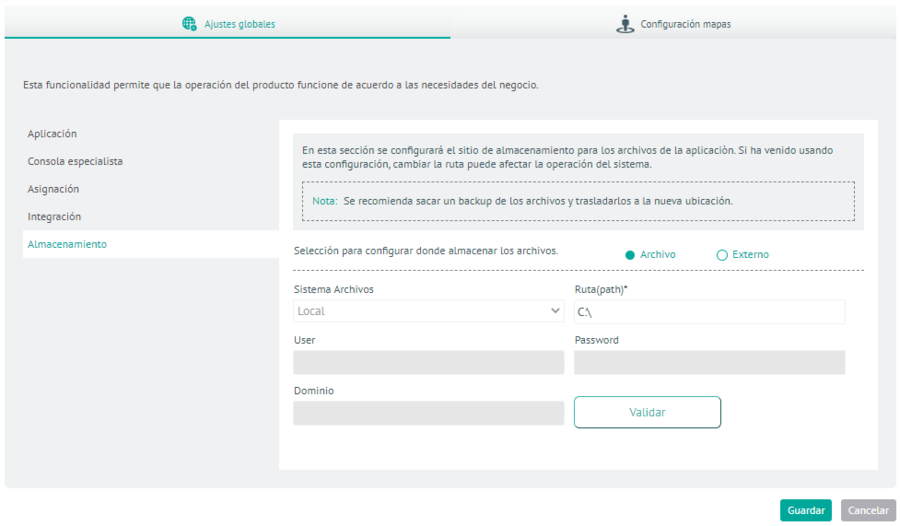
Task: Open the Integración settings section
Action: pyautogui.click(x=55, y=216)
